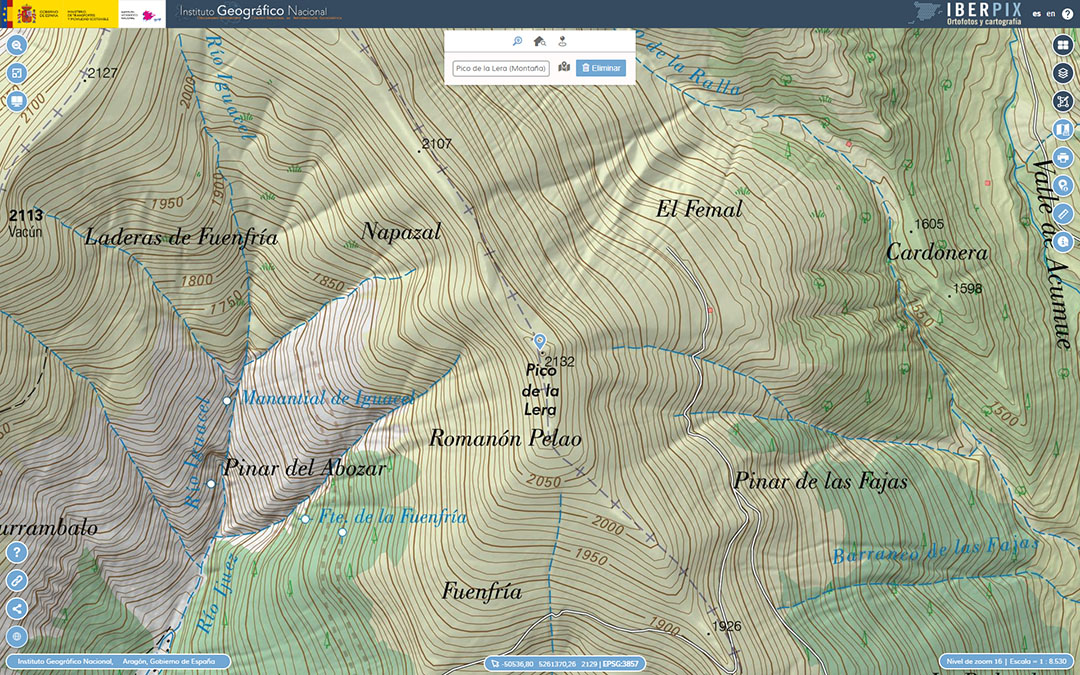Switch to address search with house icon

[540, 41]
